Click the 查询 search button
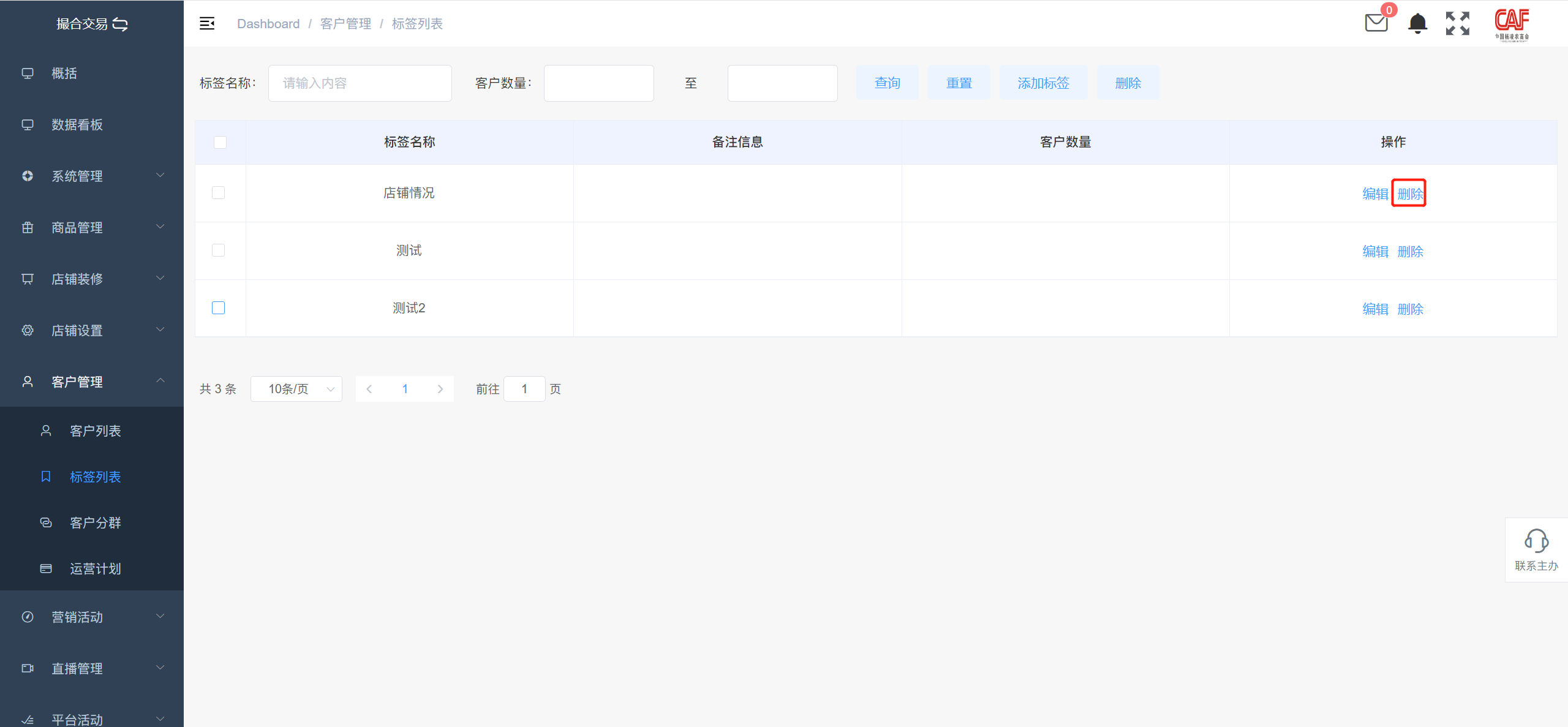The height and width of the screenshot is (727, 1568). (887, 83)
